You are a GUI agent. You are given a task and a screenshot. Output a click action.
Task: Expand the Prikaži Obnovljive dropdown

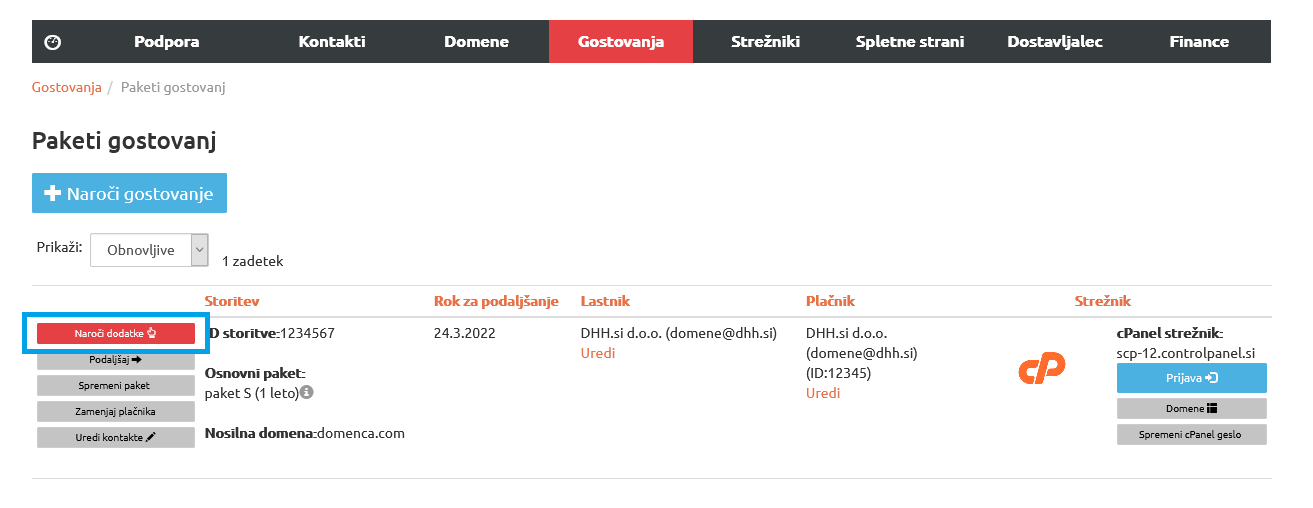pos(149,250)
